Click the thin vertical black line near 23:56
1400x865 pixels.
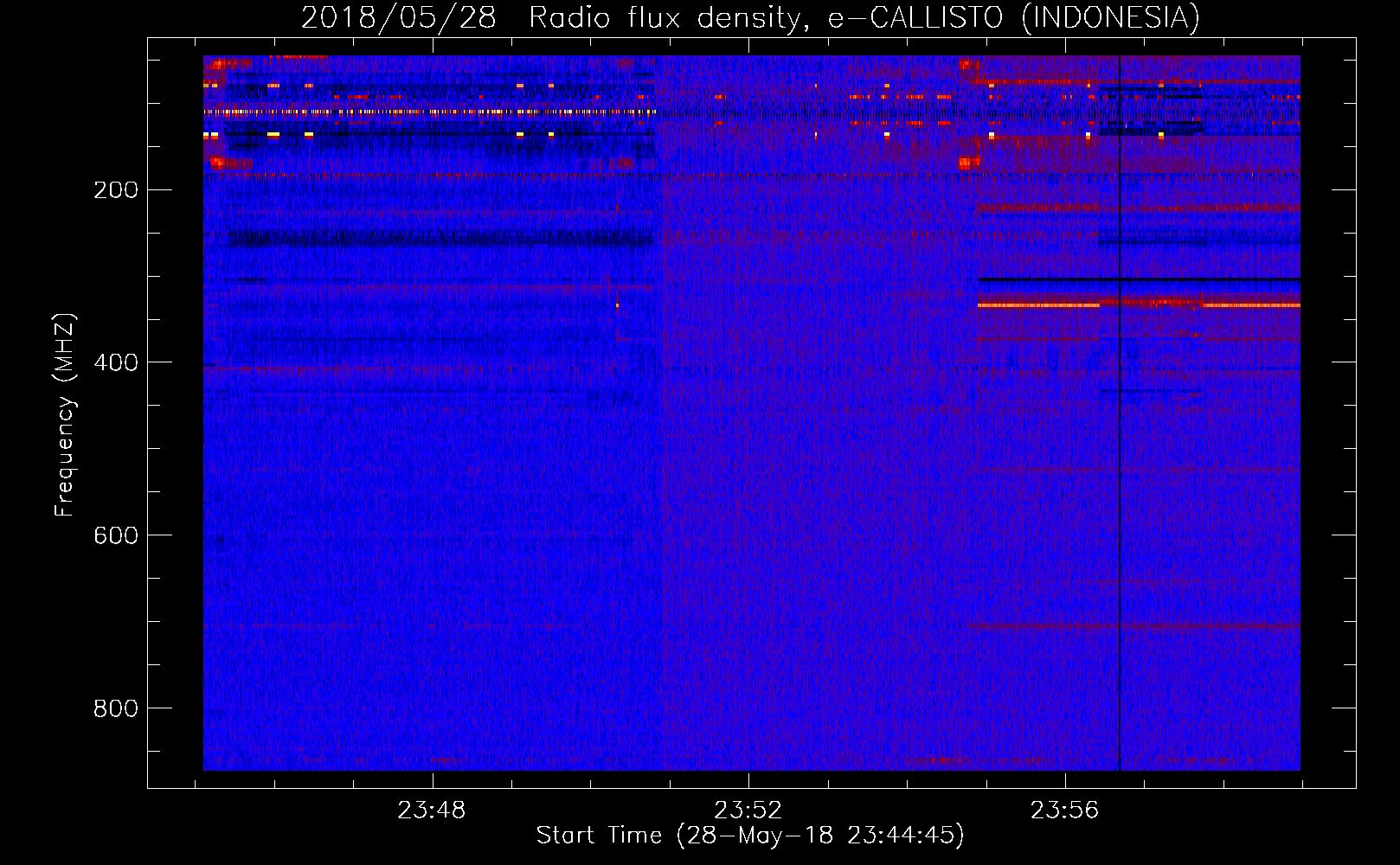tap(1120, 413)
